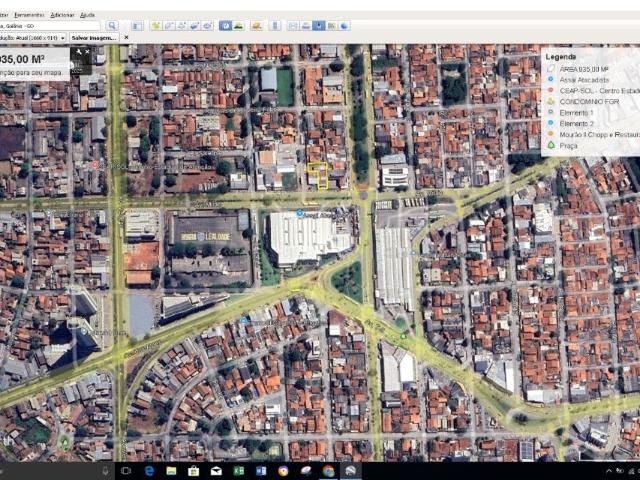Close the save image toolbar X

(126, 38)
